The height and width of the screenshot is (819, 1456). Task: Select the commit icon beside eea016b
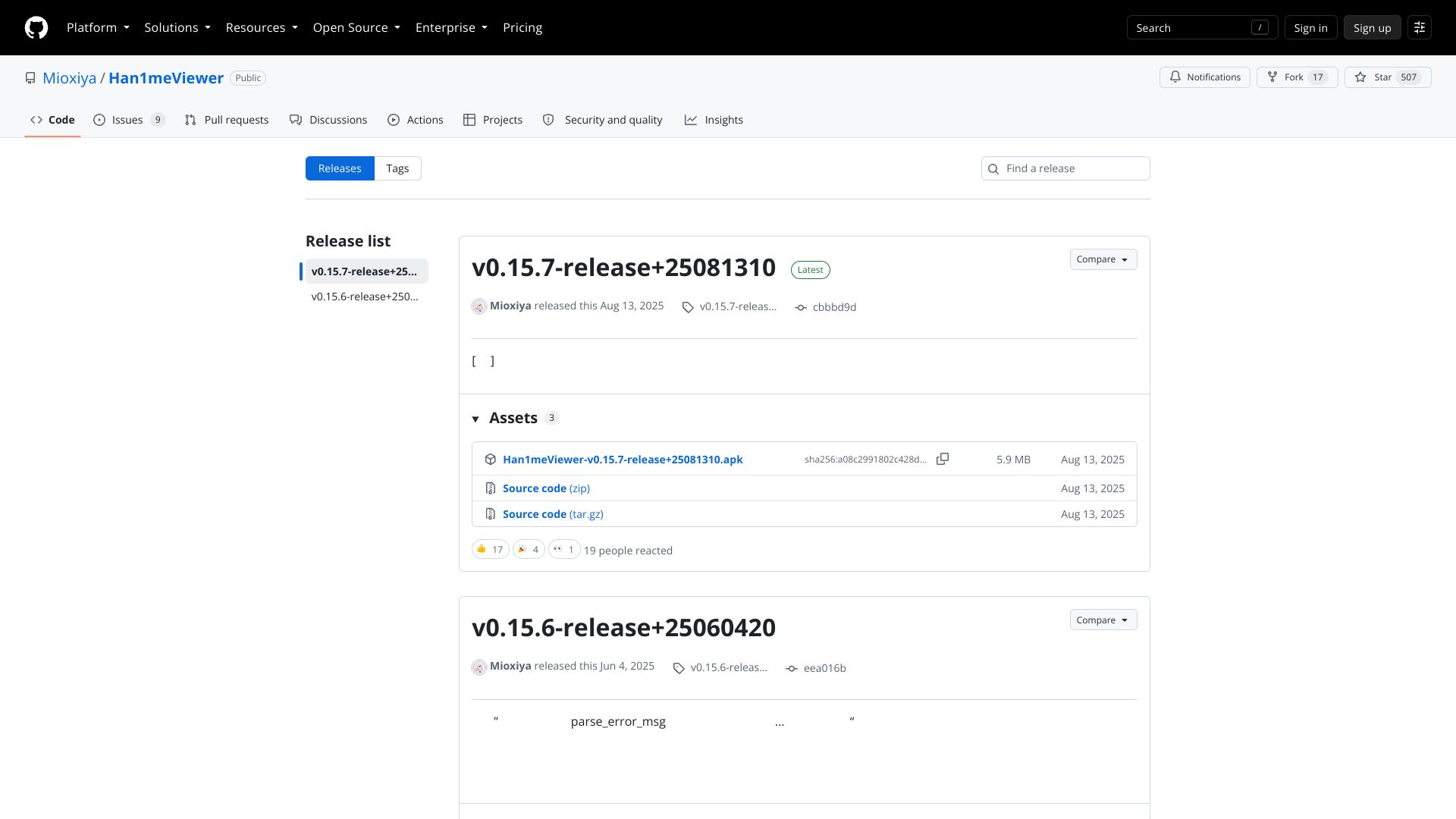pos(792,668)
